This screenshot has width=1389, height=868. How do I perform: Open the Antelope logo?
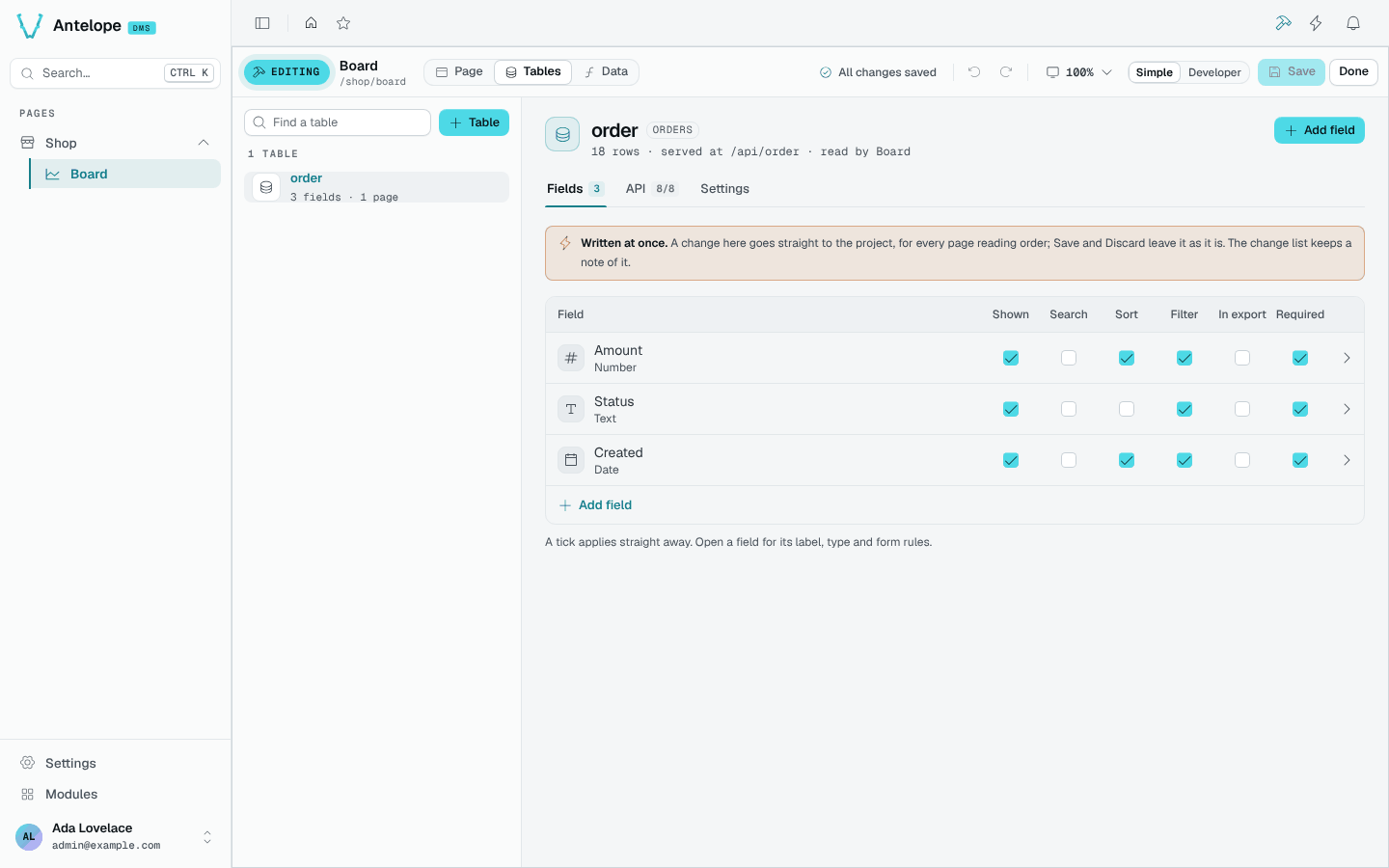click(x=30, y=26)
